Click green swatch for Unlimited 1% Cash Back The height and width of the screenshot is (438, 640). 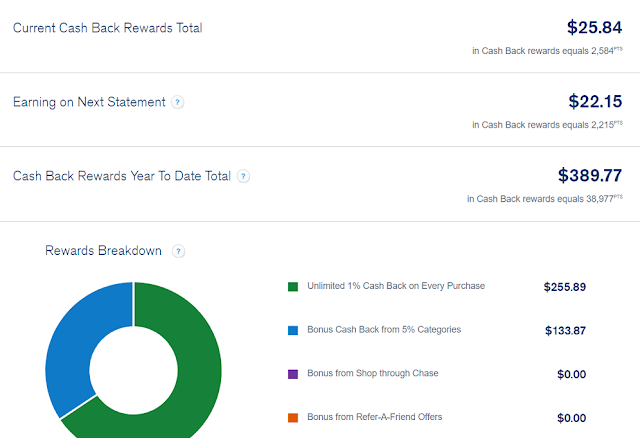pos(293,287)
